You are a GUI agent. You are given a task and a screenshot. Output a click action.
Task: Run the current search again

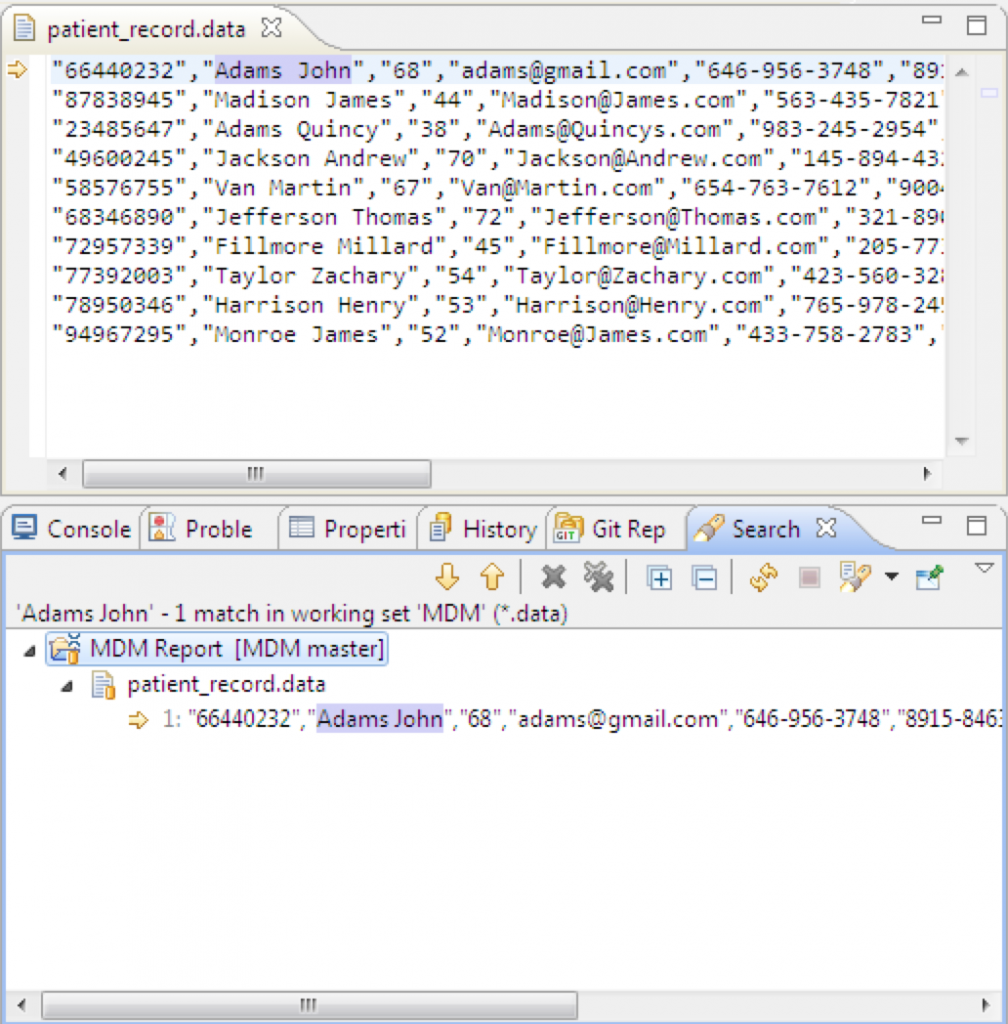tap(764, 577)
